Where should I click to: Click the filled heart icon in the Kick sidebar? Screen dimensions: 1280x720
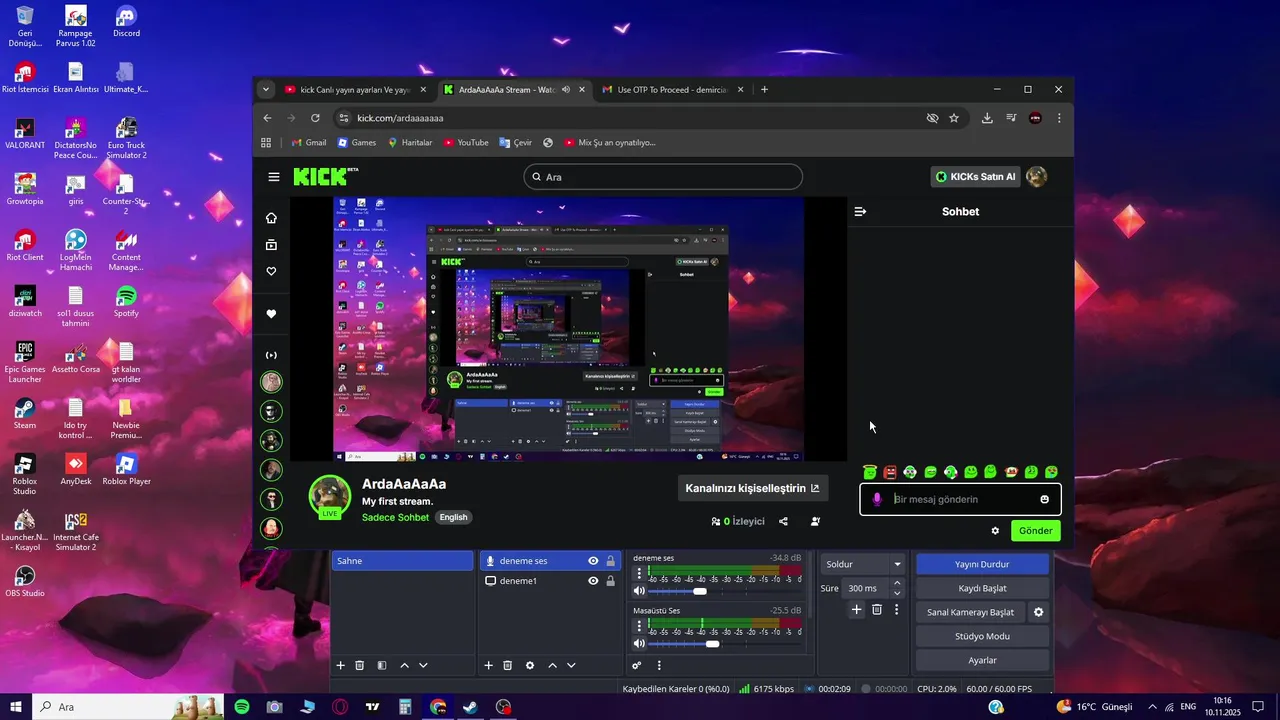coord(271,314)
